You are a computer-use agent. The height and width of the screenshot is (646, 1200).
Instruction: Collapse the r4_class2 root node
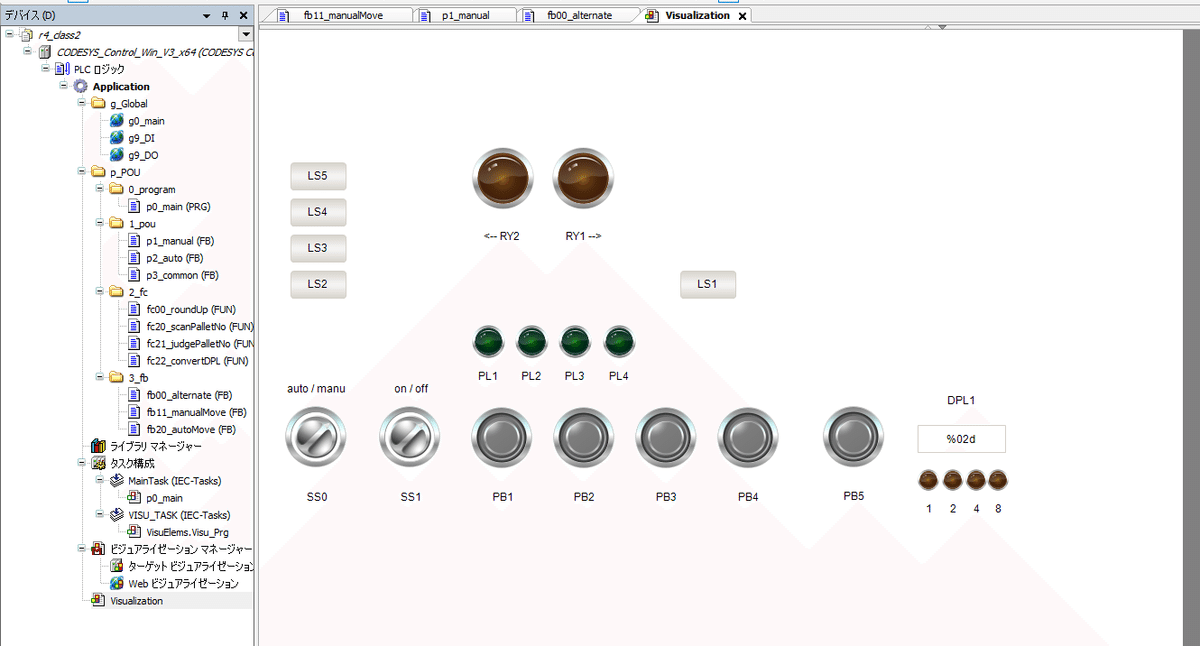point(10,35)
